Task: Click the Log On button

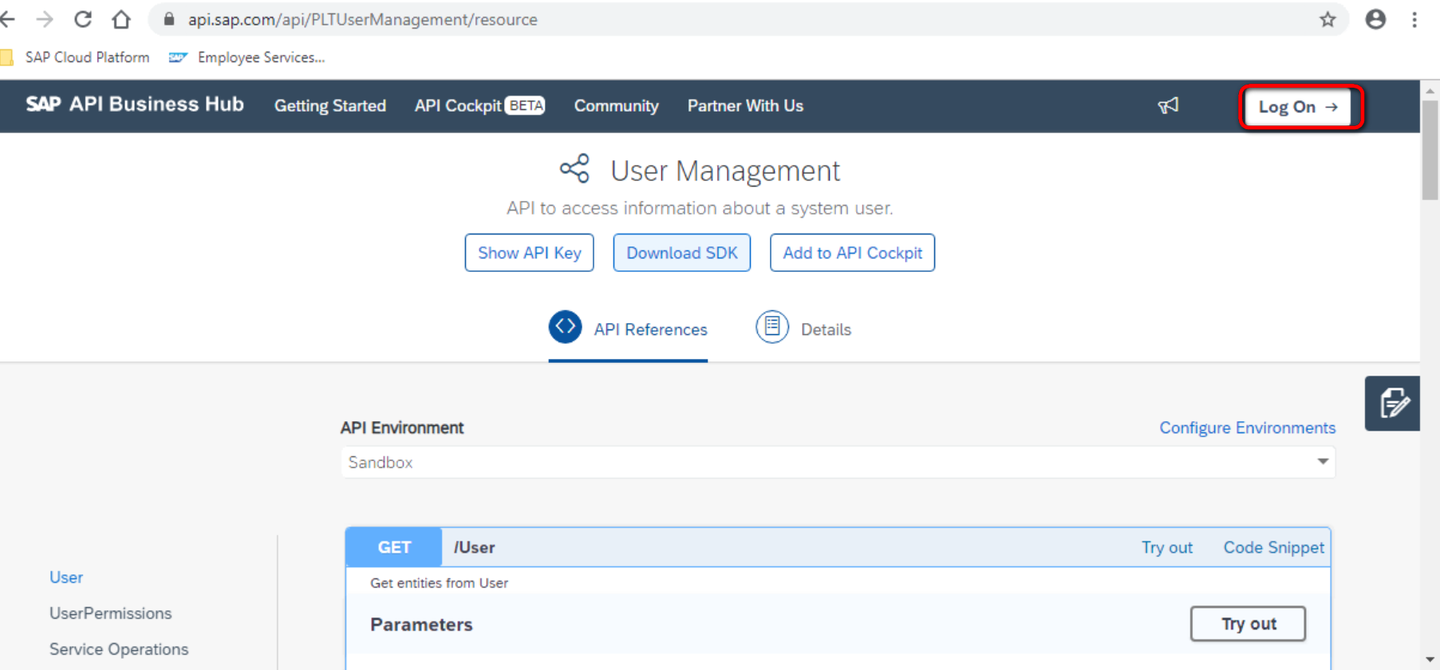Action: click(x=1299, y=106)
